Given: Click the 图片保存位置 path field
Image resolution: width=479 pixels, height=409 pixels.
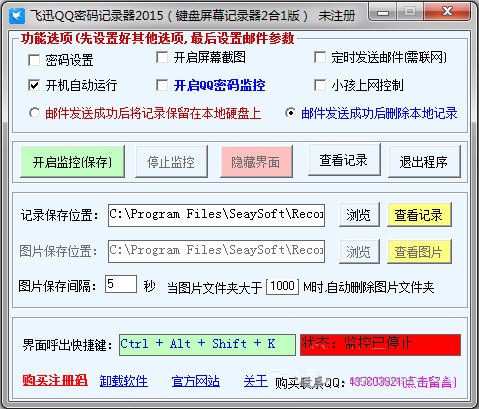Looking at the screenshot, I should 216,252.
